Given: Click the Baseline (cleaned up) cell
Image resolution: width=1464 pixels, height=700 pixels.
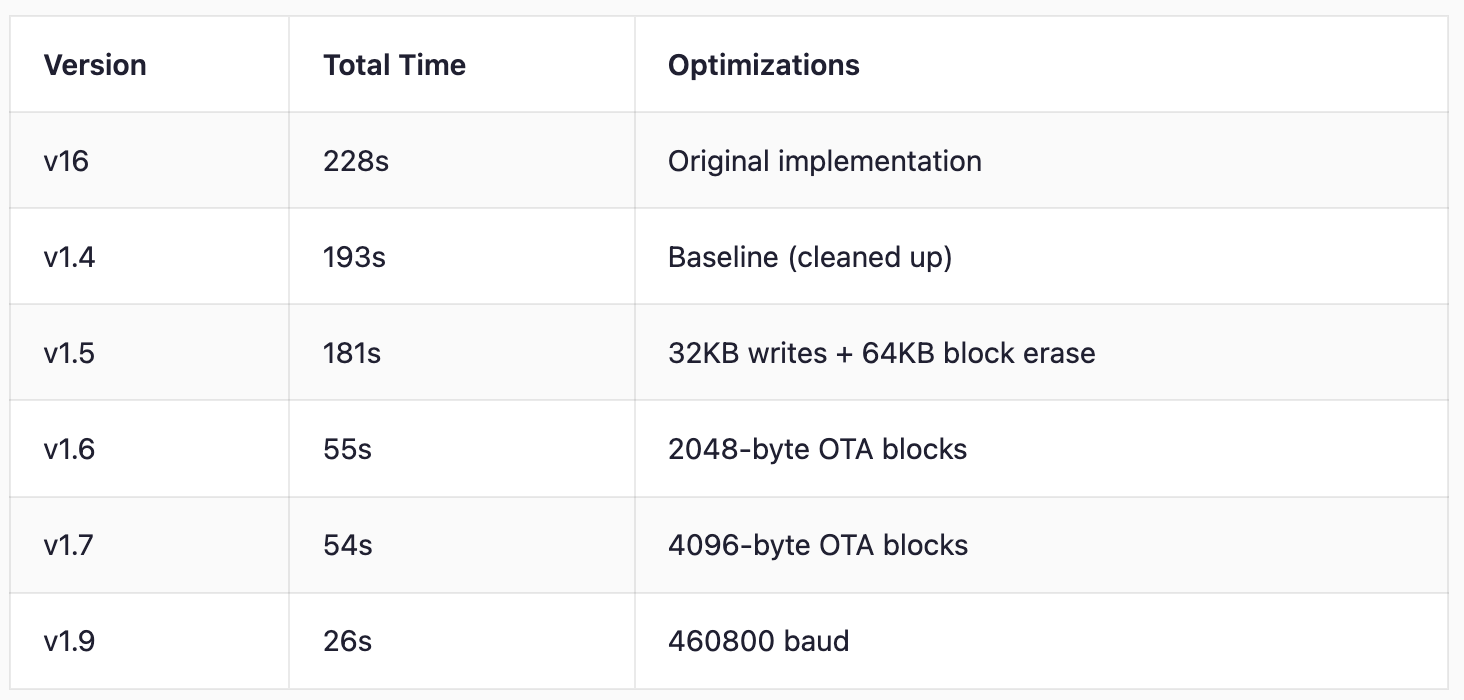Looking at the screenshot, I should 809,257.
